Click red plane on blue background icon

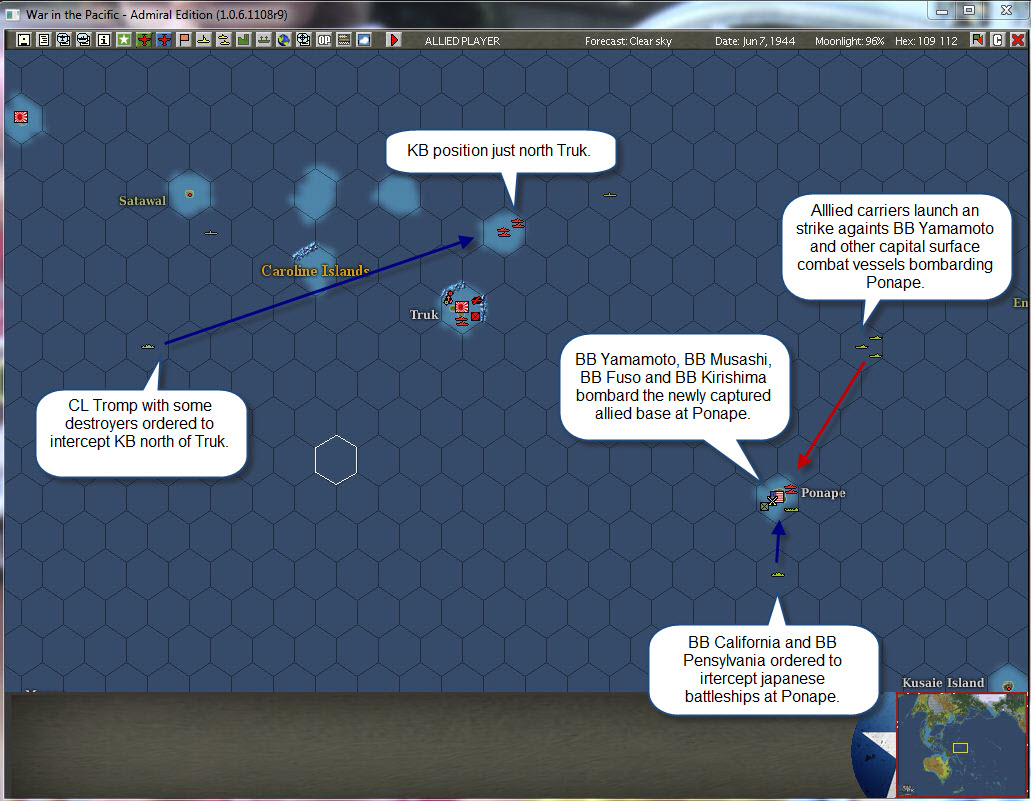[164, 40]
